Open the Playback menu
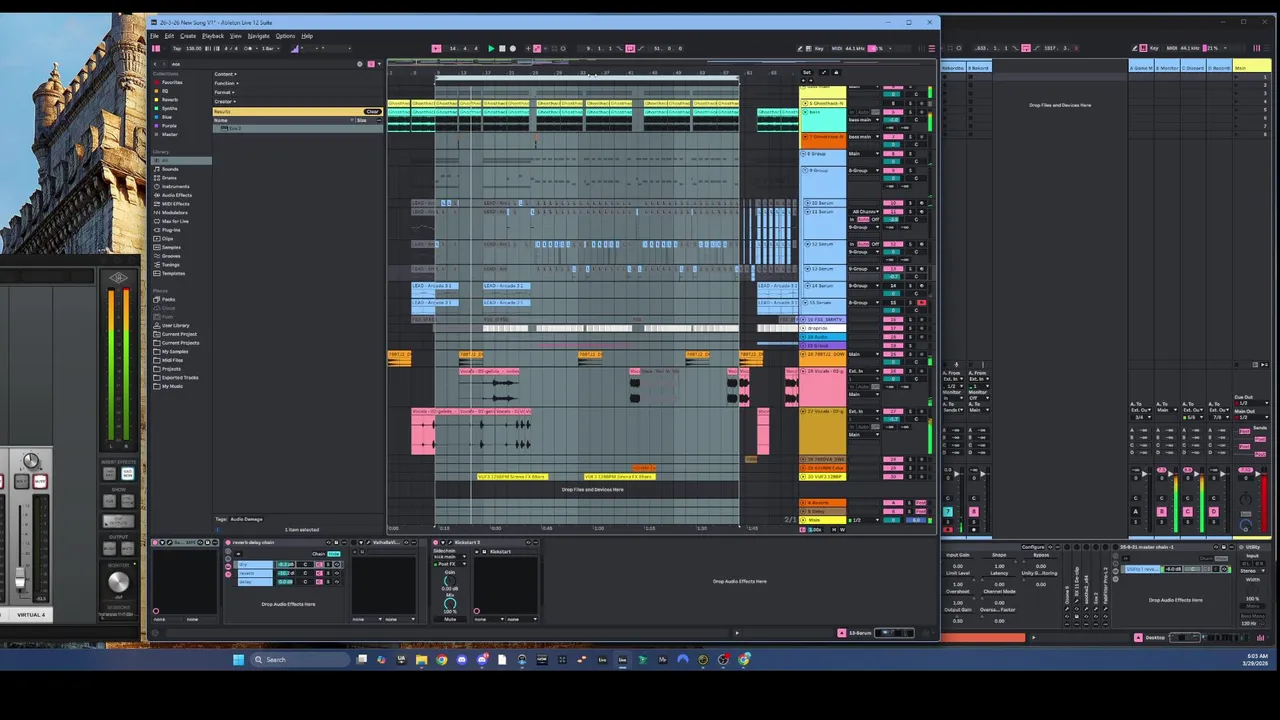This screenshot has width=1280, height=720. pos(213,36)
